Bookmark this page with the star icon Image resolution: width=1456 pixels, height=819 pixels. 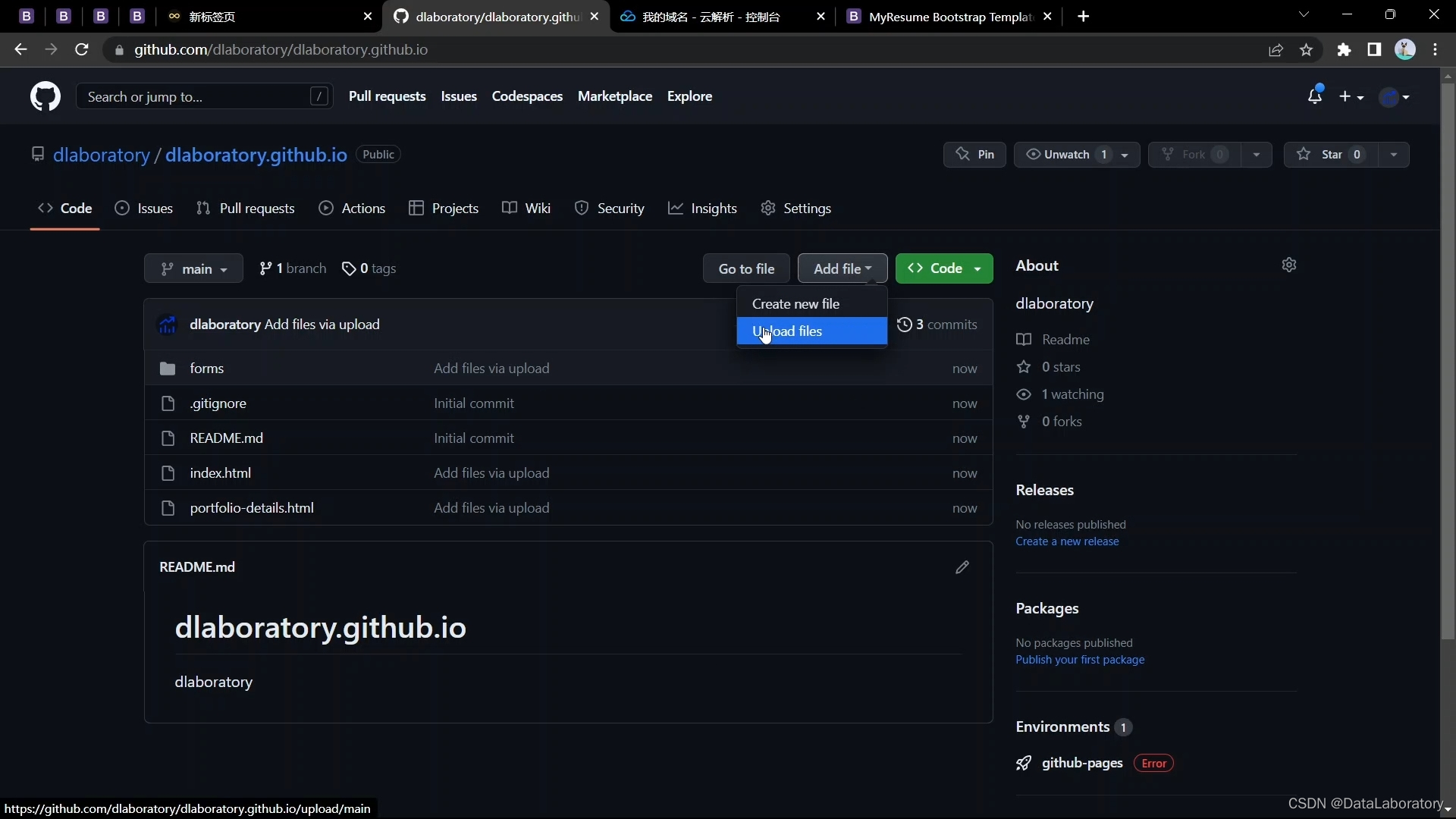1306,50
